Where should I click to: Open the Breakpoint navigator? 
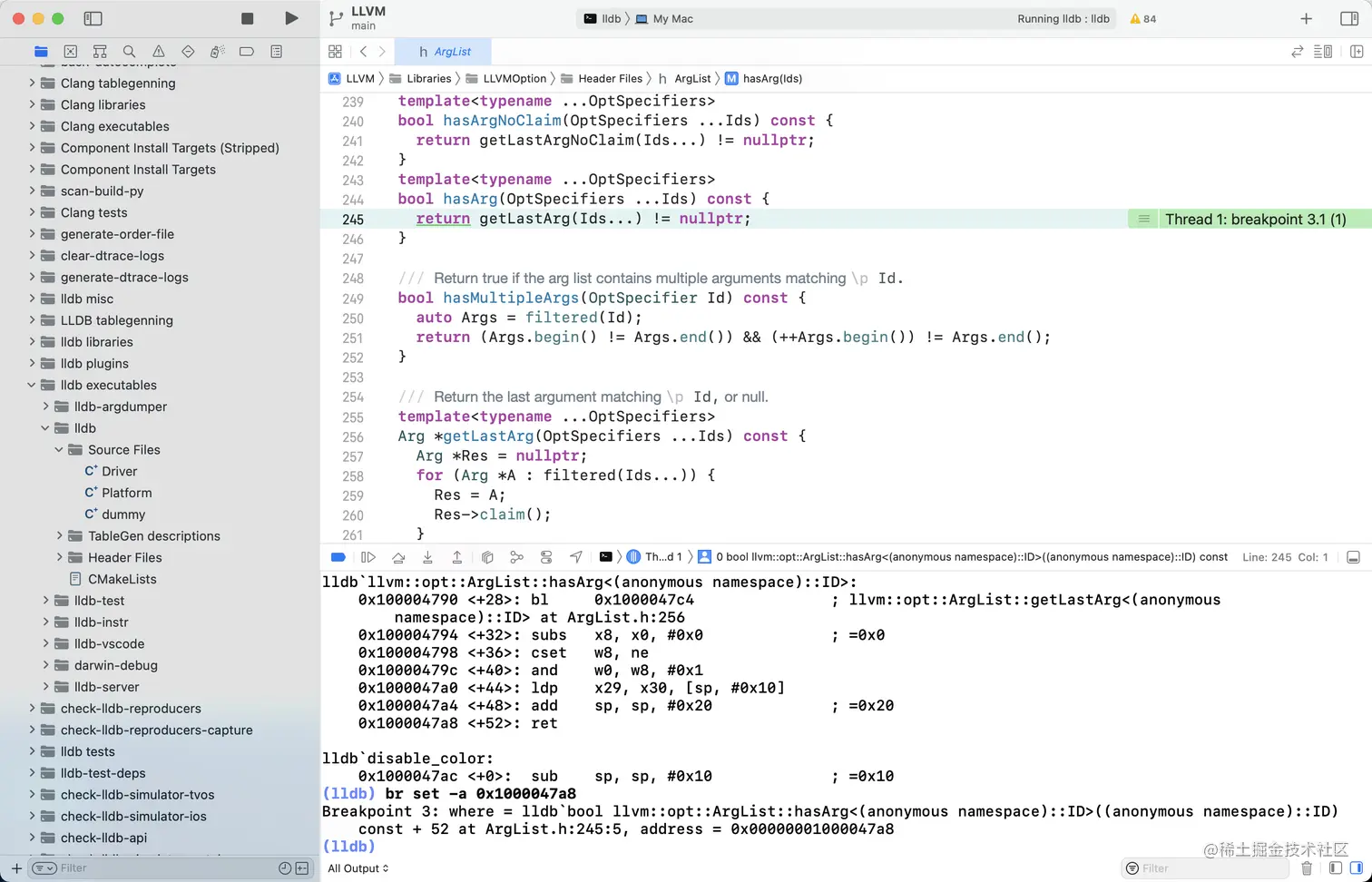(247, 52)
